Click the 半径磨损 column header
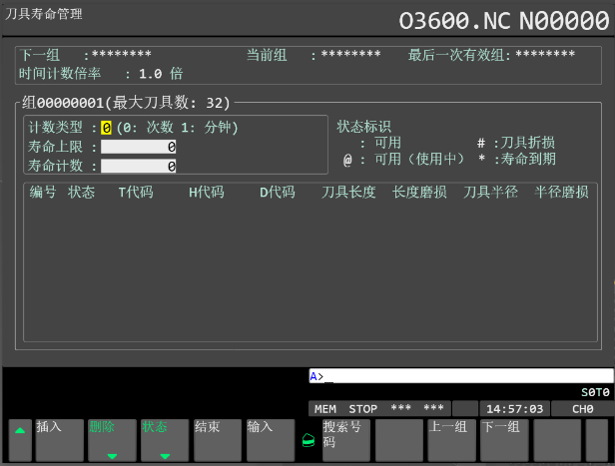 coord(561,192)
